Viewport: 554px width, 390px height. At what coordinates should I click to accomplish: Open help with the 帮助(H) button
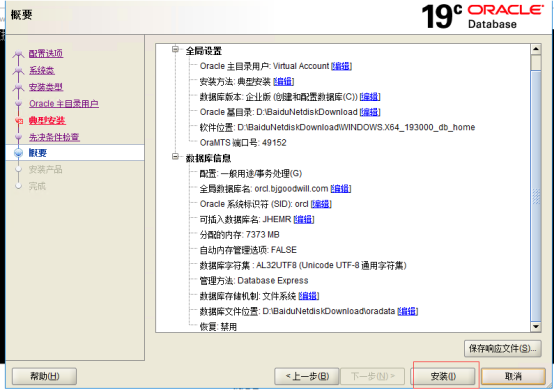[x=45, y=376]
